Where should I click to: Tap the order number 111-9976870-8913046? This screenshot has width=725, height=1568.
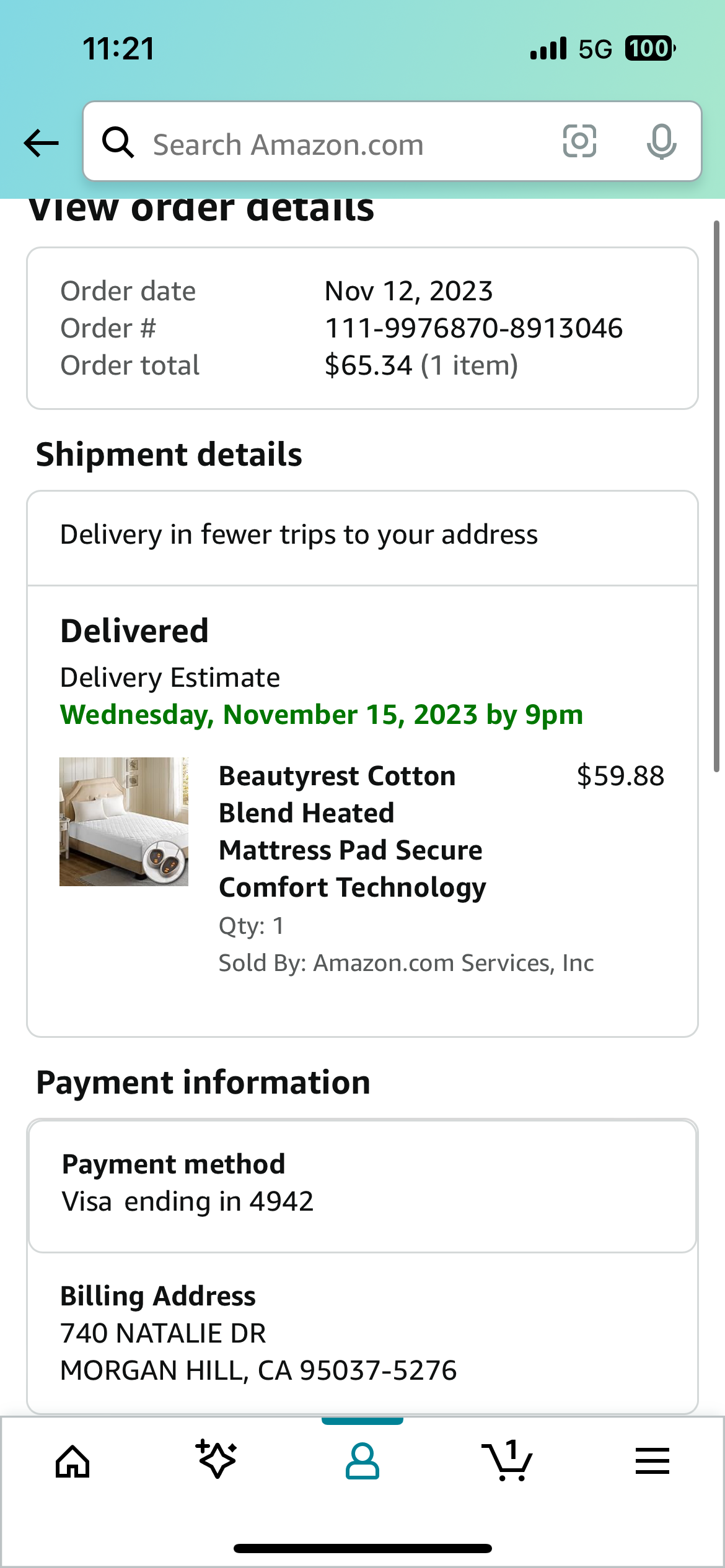[x=474, y=328]
